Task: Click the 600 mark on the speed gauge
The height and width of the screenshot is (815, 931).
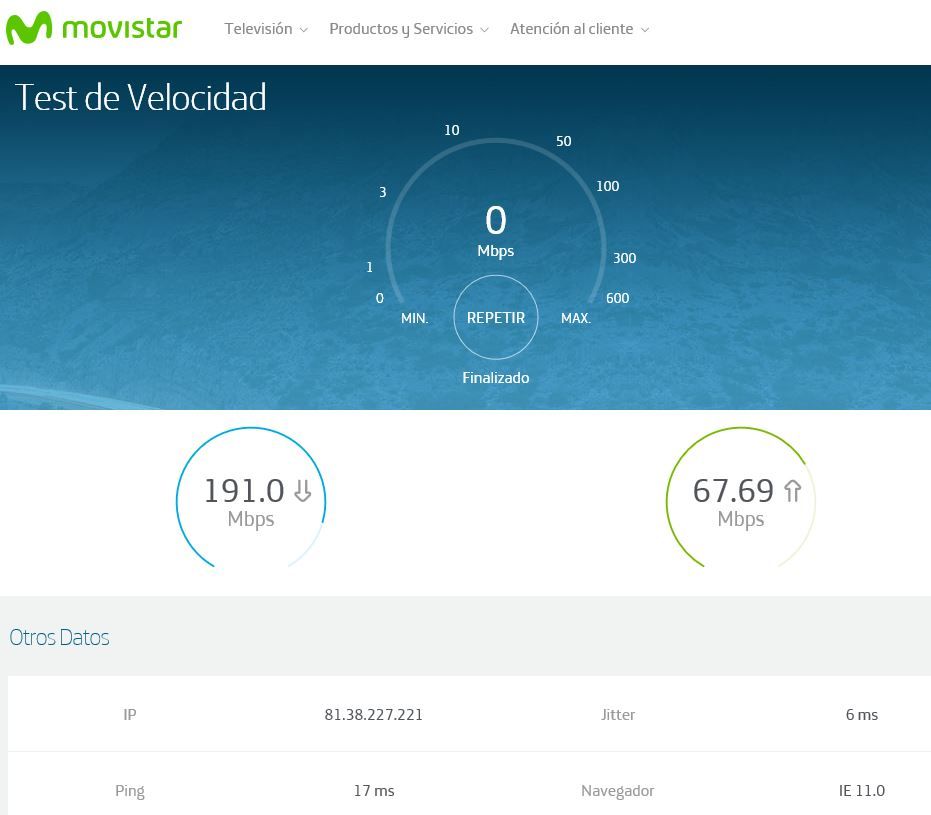Action: pos(617,298)
